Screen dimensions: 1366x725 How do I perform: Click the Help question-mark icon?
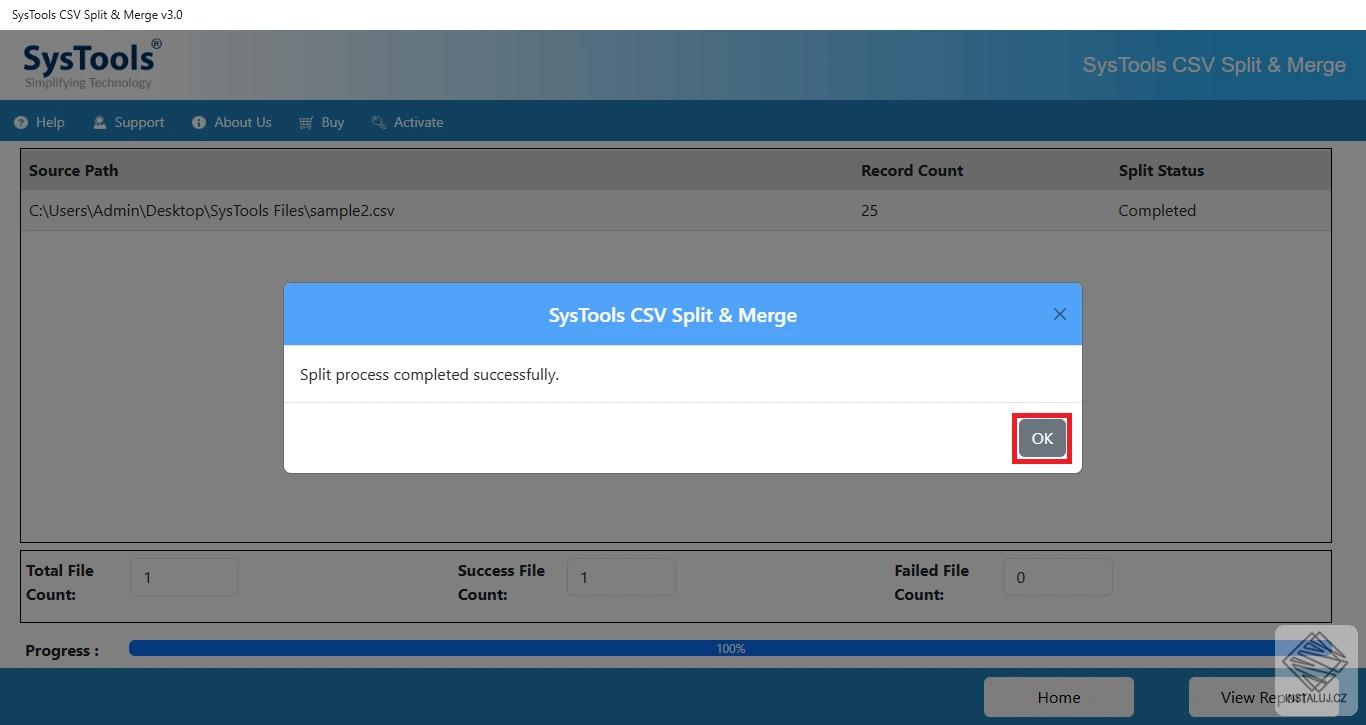pyautogui.click(x=21, y=122)
